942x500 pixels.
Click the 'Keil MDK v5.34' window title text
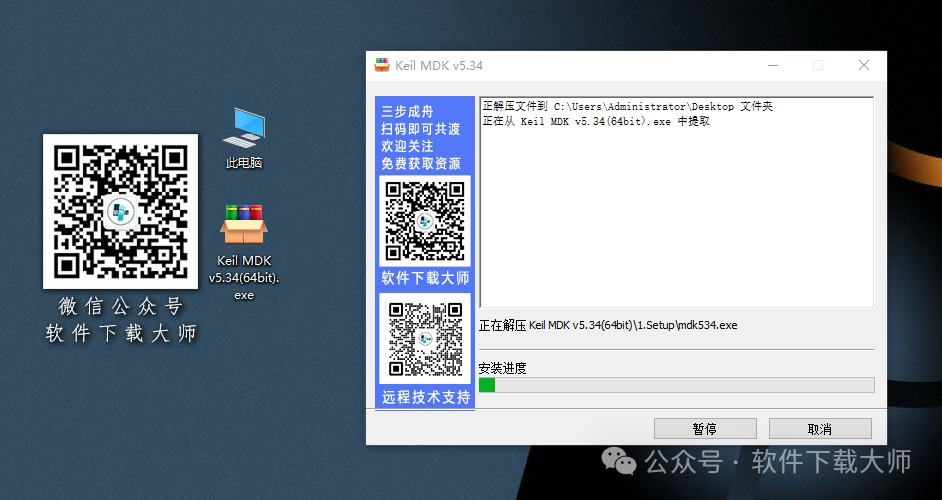(439, 66)
